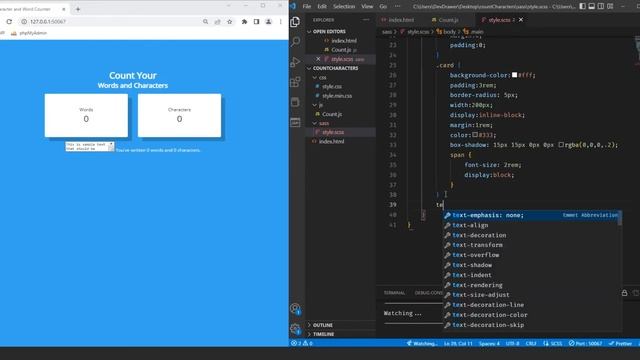Click the UTF-8 encoding indicator
This screenshot has height=360, width=640.
click(513, 343)
